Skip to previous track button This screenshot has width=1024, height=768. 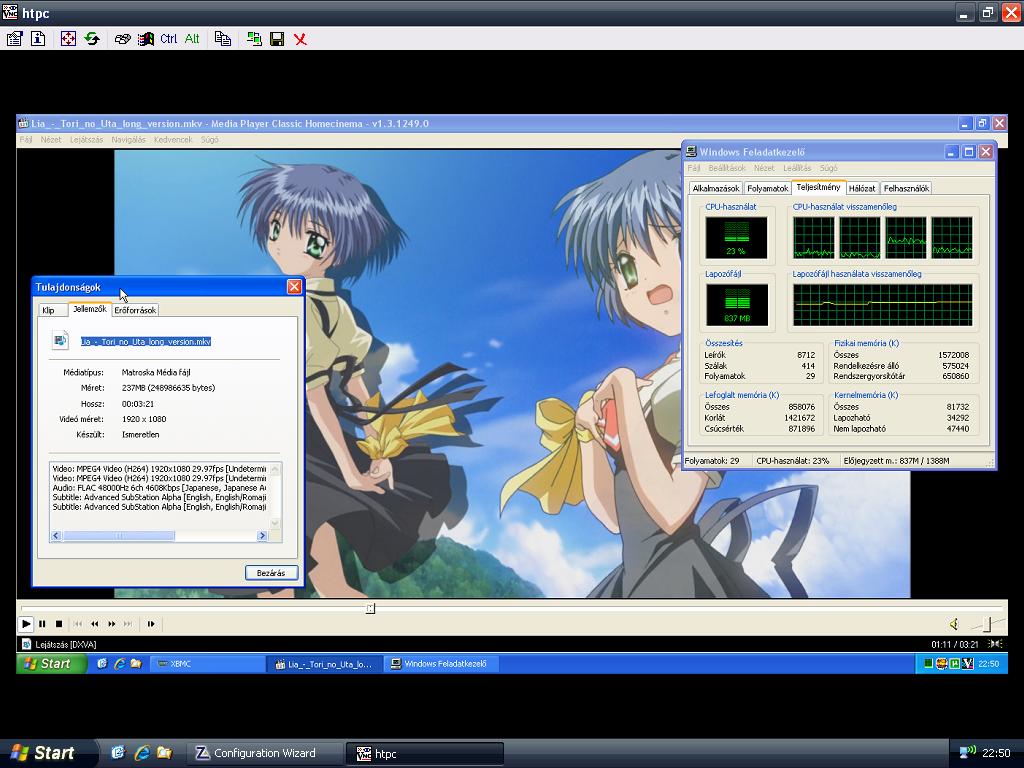pos(78,624)
